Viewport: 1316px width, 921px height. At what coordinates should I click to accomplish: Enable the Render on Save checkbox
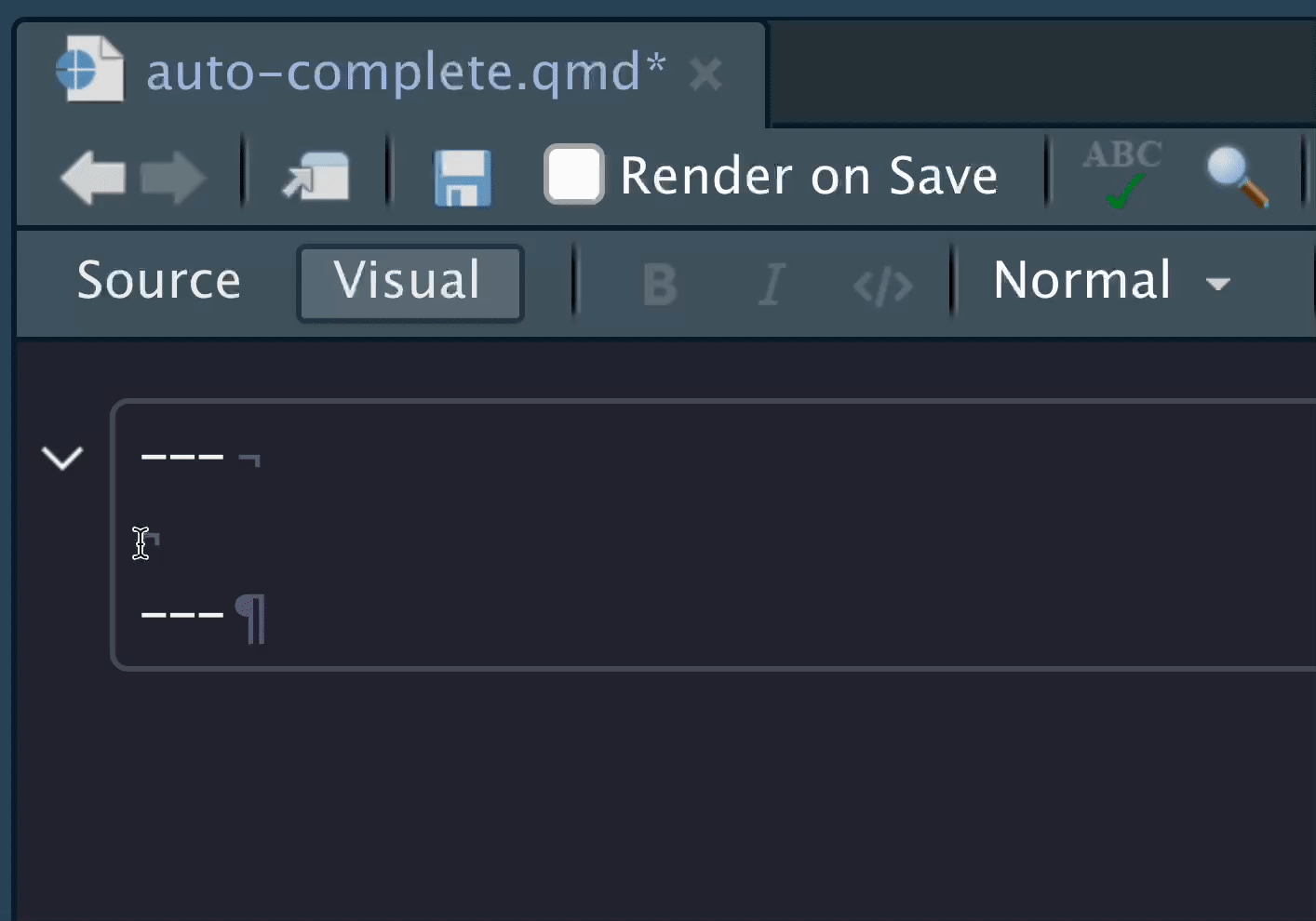point(573,174)
